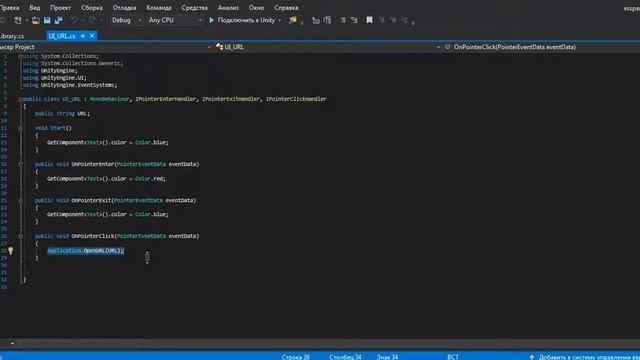Click IPointerClickHandler in class declaration

pos(296,99)
